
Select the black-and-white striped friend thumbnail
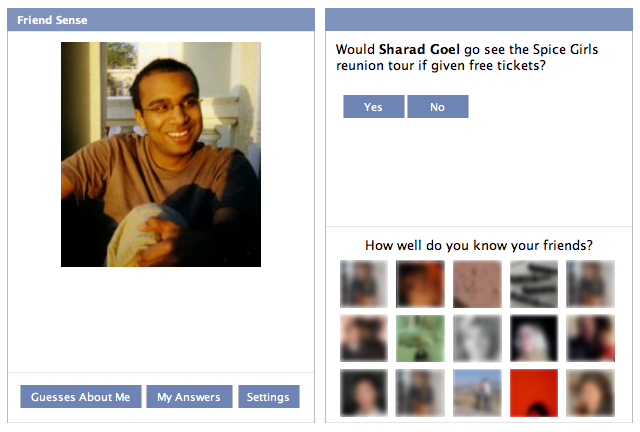coord(533,284)
